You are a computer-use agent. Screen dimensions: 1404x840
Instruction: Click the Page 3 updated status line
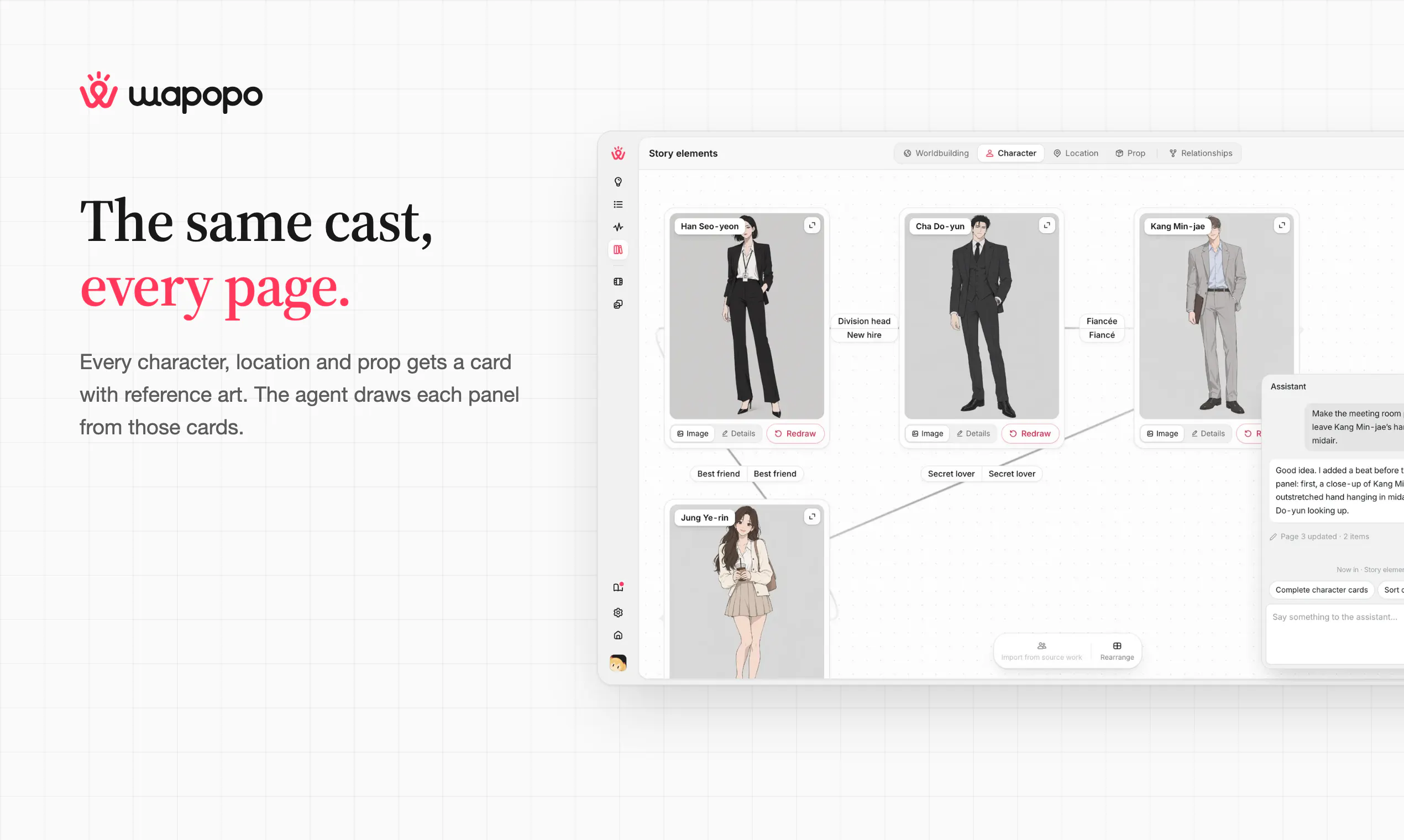pyautogui.click(x=1318, y=537)
